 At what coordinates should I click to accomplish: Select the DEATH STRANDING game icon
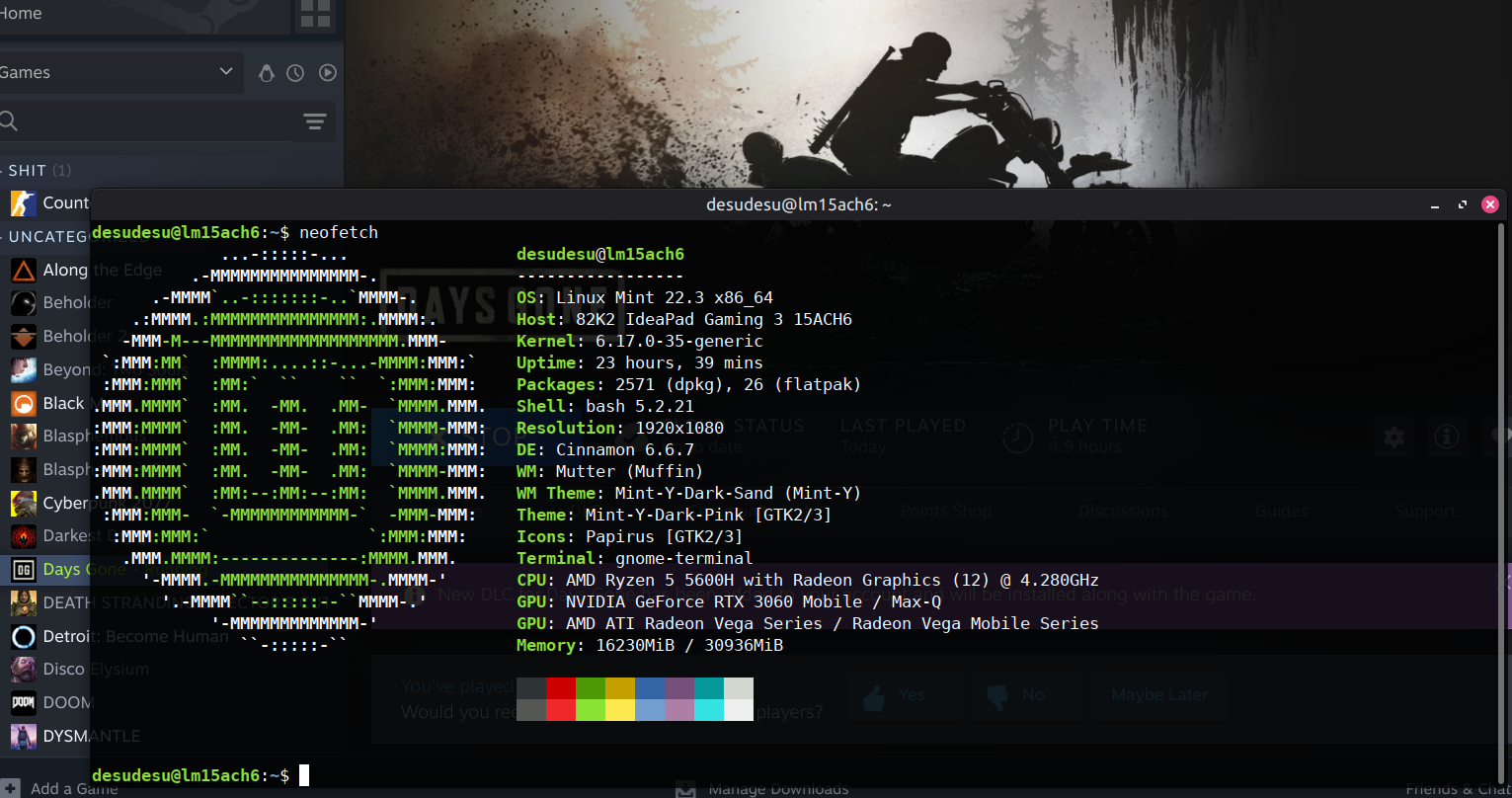click(x=24, y=603)
